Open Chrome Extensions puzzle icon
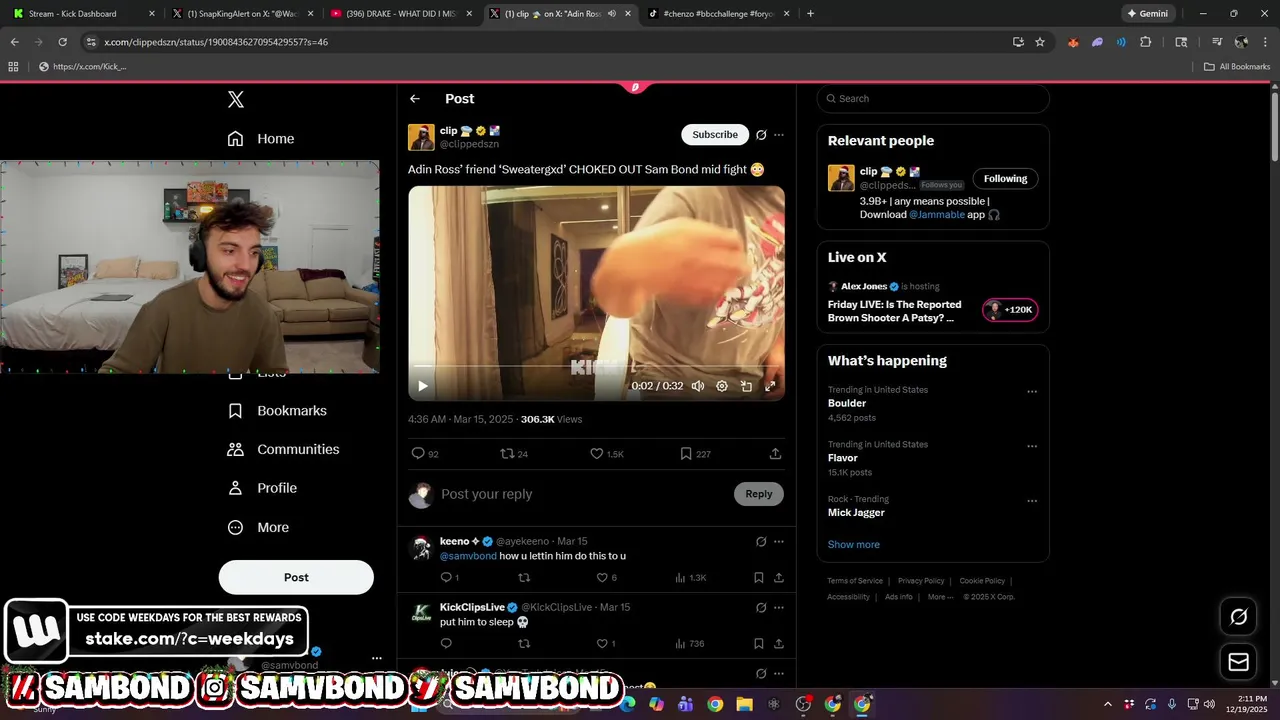This screenshot has width=1280, height=720. [1146, 42]
